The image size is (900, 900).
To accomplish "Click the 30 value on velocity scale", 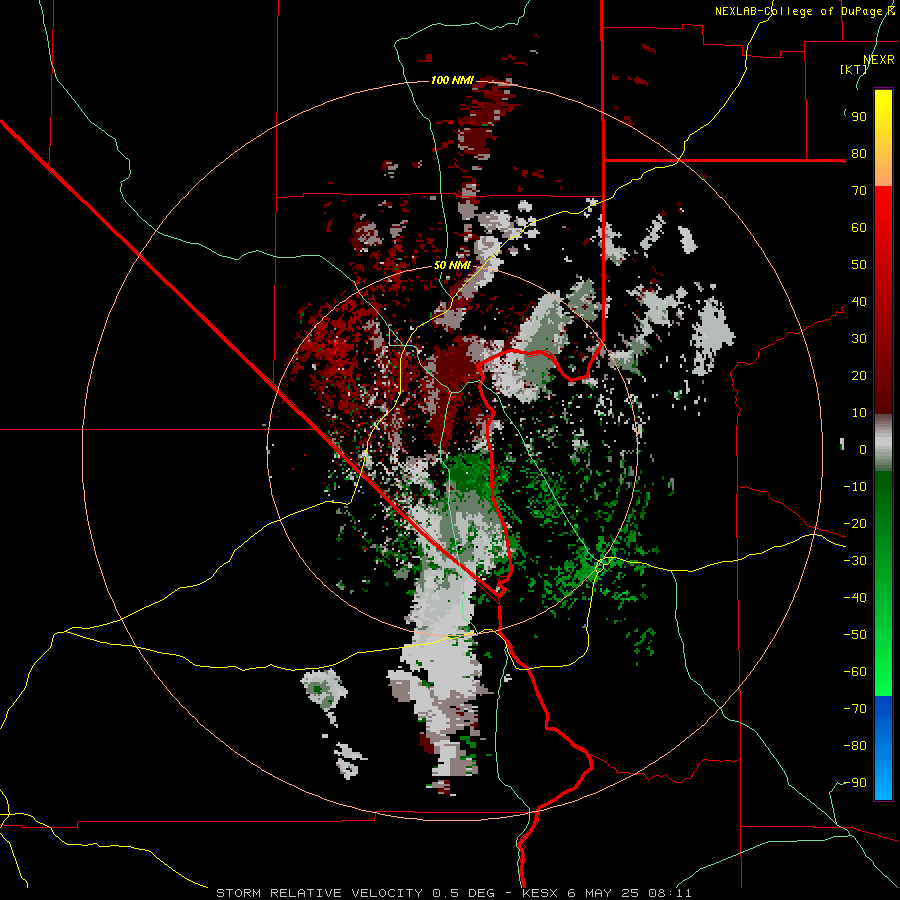I will (x=859, y=339).
